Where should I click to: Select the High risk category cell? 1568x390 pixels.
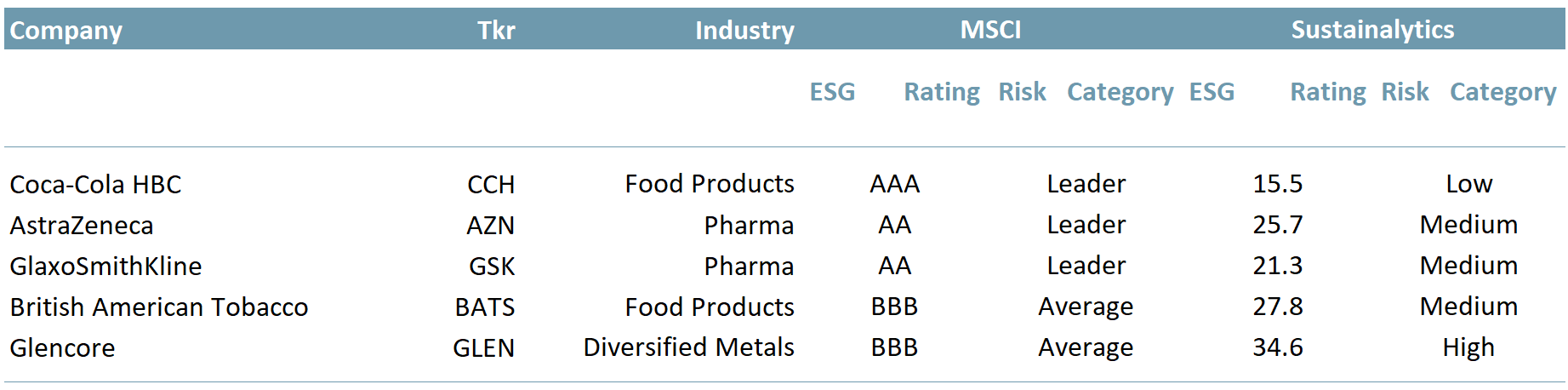coord(1468,347)
